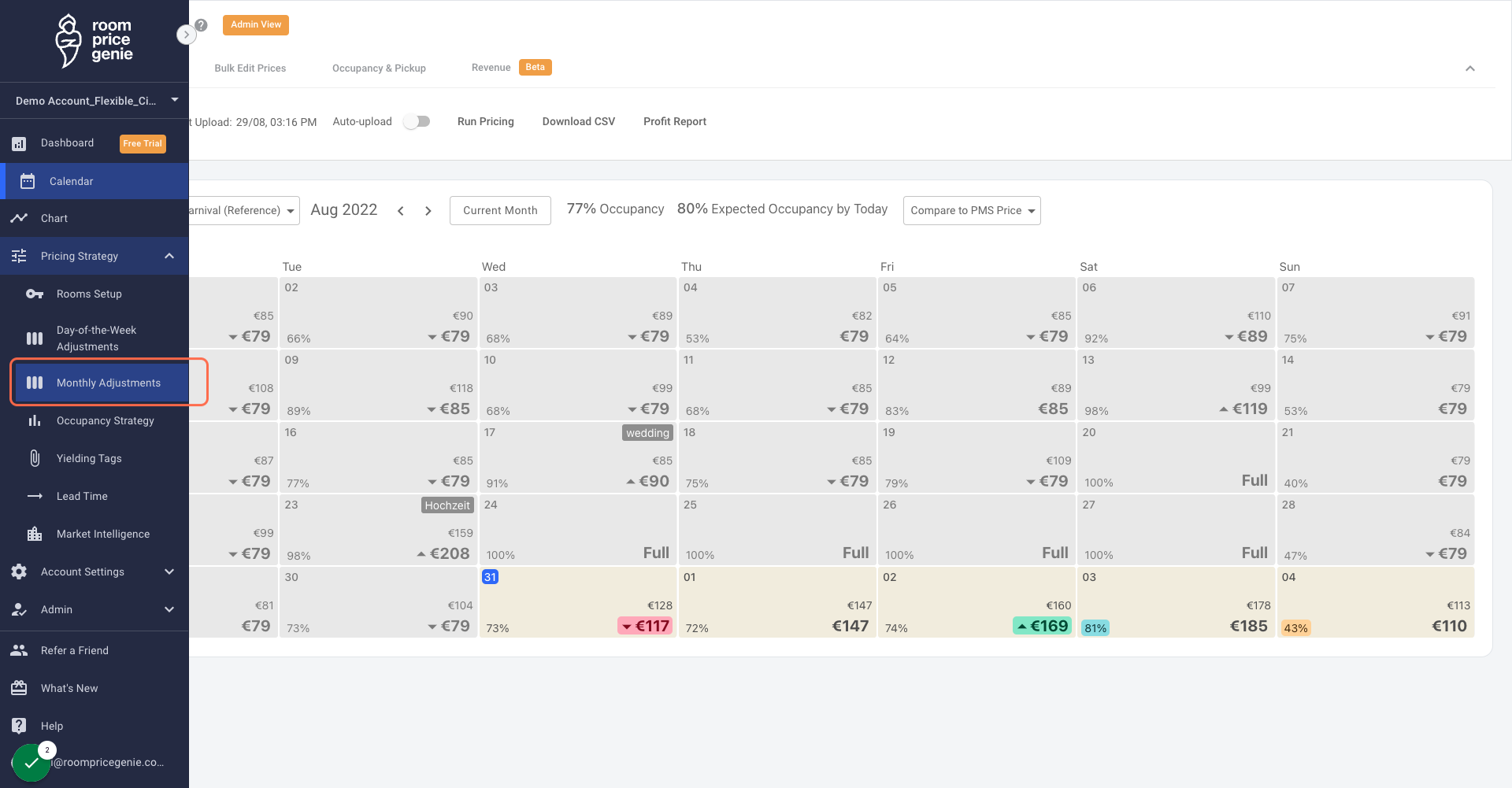
Task: Click the Pricing Strategy sliders icon
Action: pos(19,256)
